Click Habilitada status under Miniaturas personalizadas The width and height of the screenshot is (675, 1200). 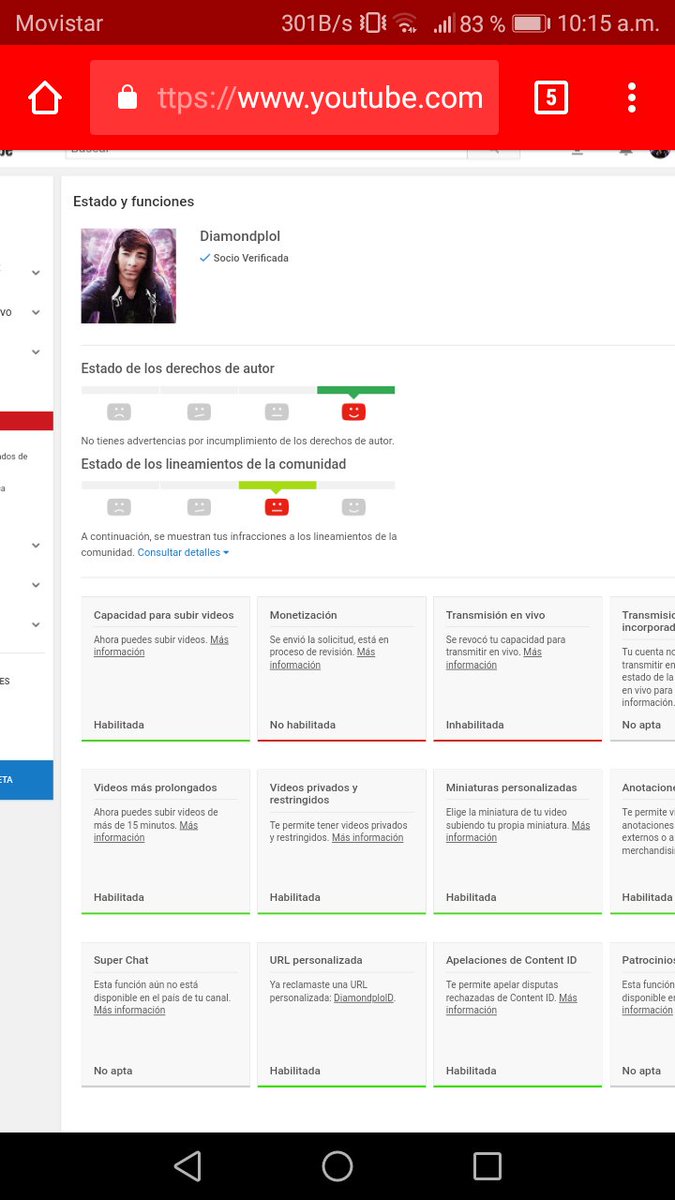pos(471,898)
